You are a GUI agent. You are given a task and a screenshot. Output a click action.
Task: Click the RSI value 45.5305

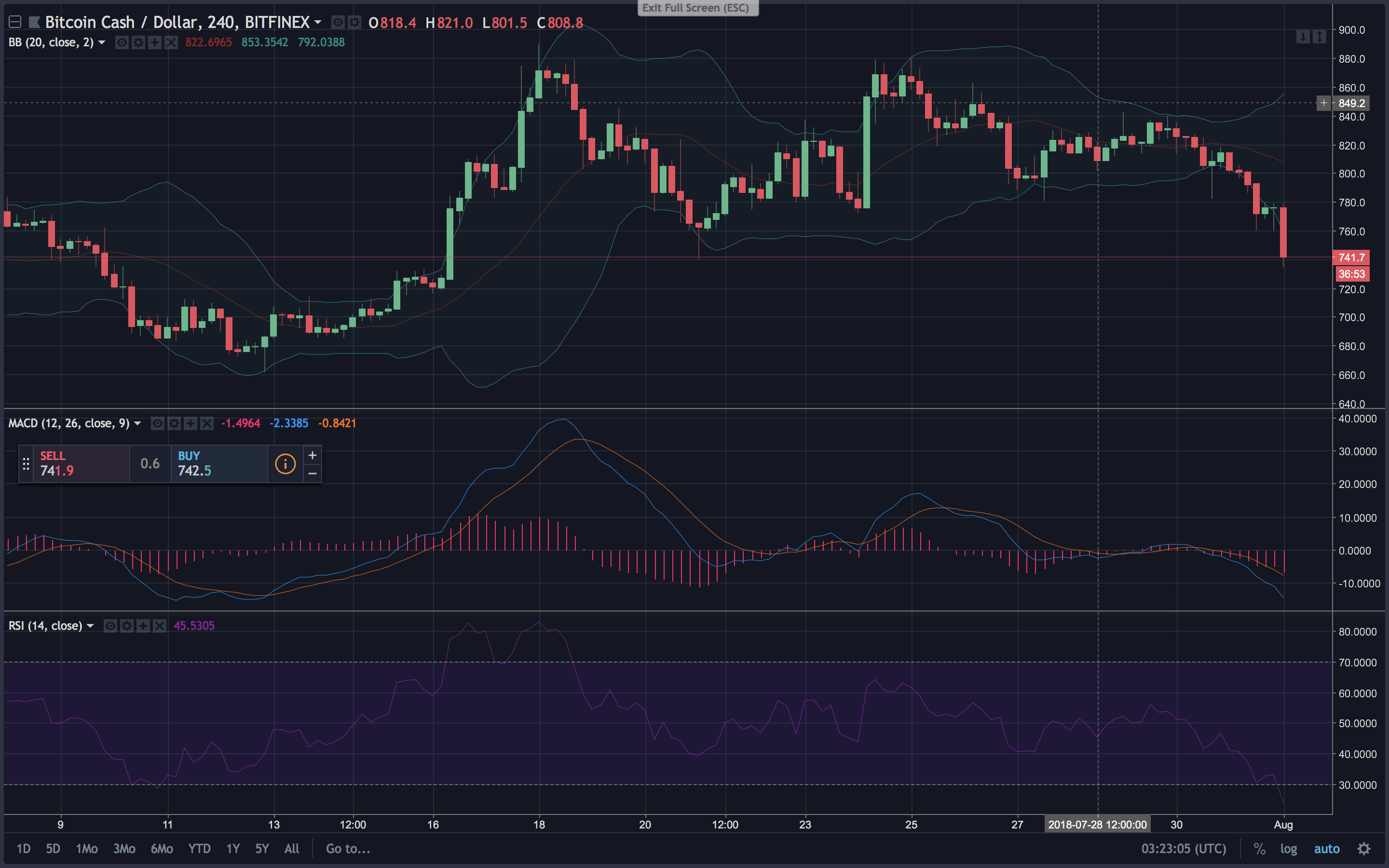(194, 626)
